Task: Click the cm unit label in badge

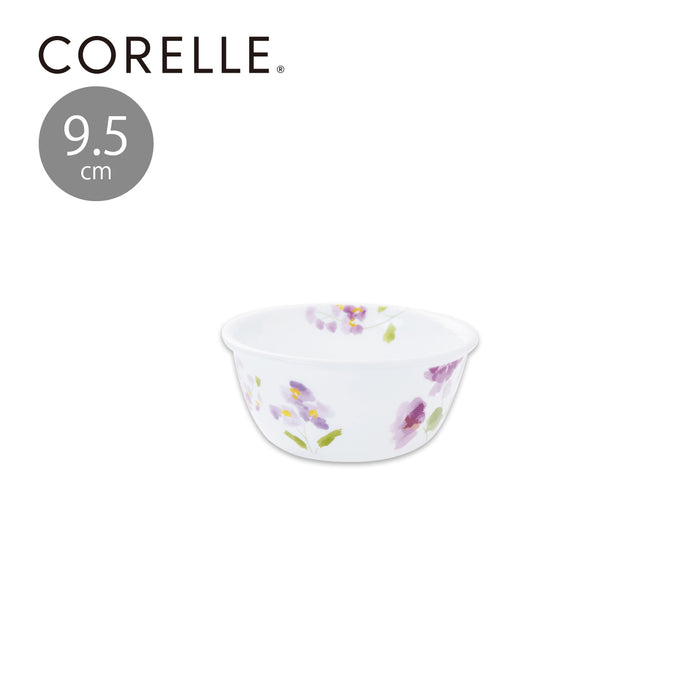Action: click(x=96, y=173)
